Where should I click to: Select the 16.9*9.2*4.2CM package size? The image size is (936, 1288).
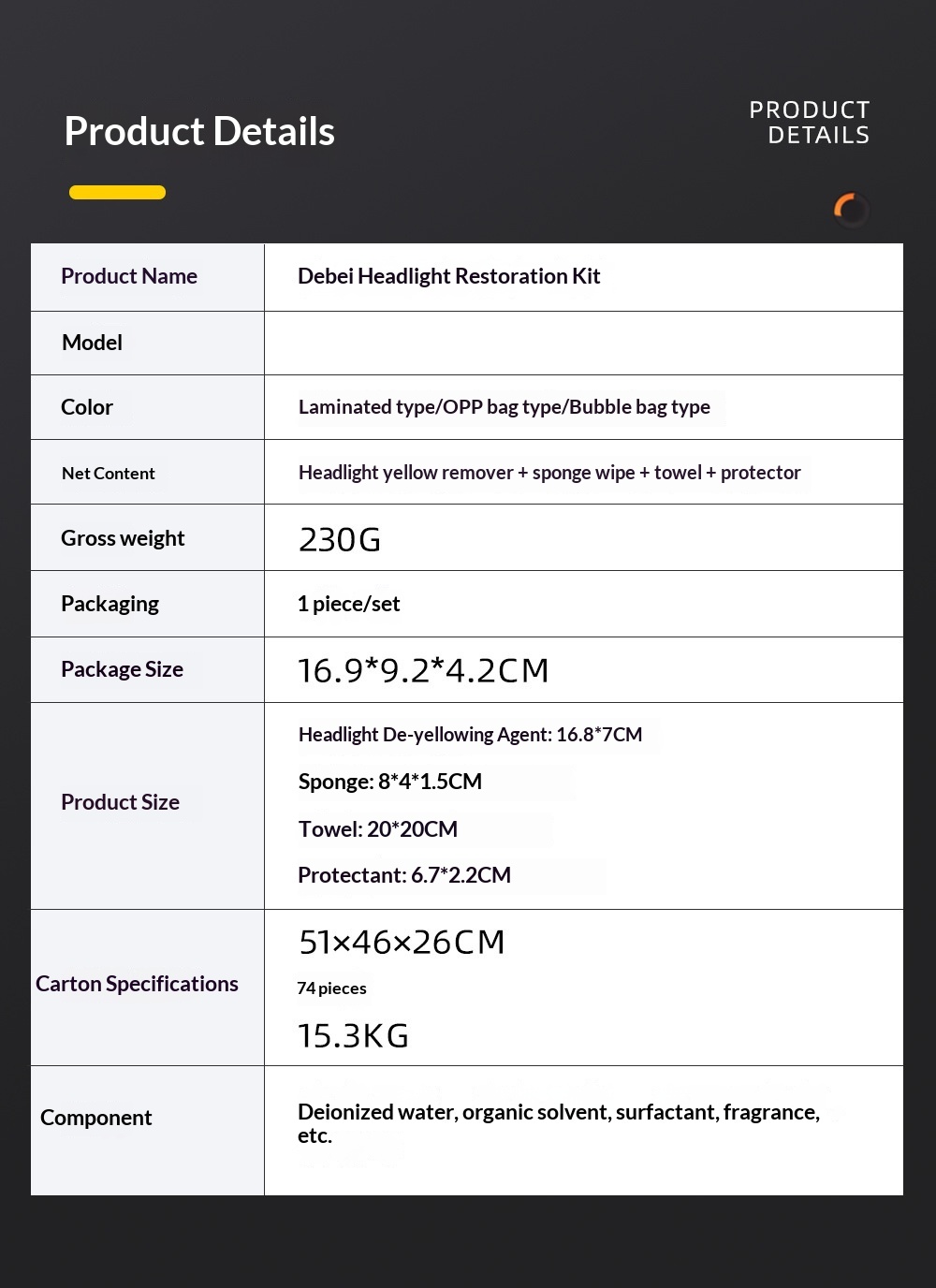click(x=423, y=670)
